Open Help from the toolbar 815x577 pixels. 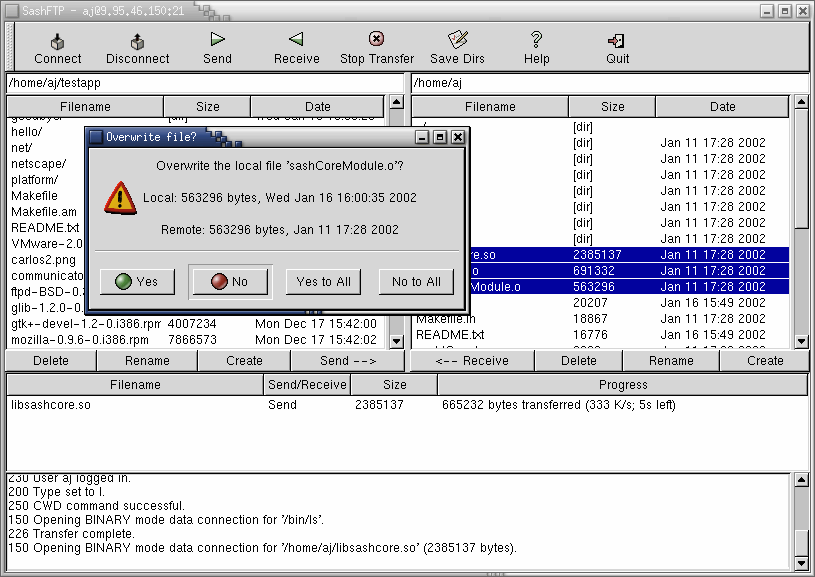(536, 40)
